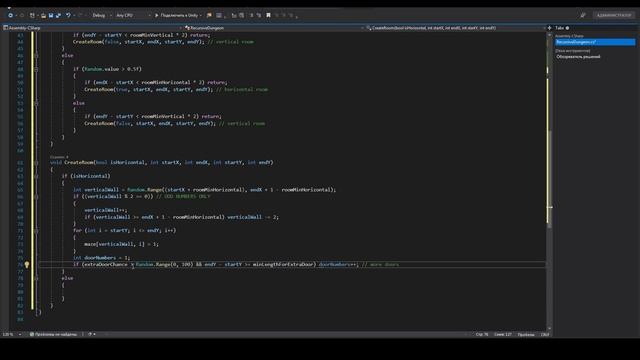Expand the arrow next to Attach to Unity
The image size is (640, 360).
201,16
